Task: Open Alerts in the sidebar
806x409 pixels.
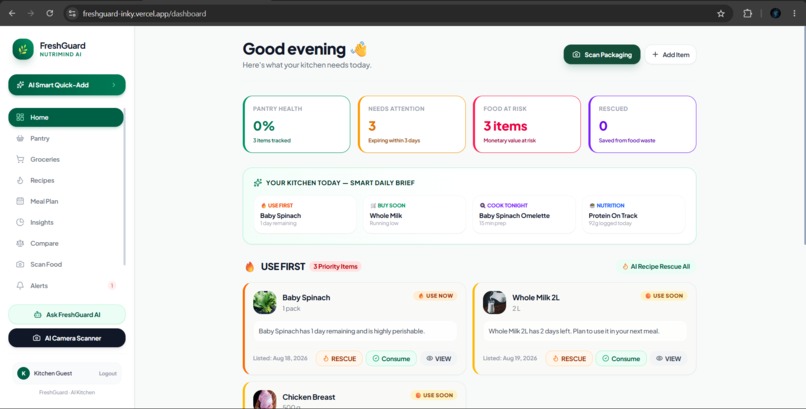Action: pos(66,286)
